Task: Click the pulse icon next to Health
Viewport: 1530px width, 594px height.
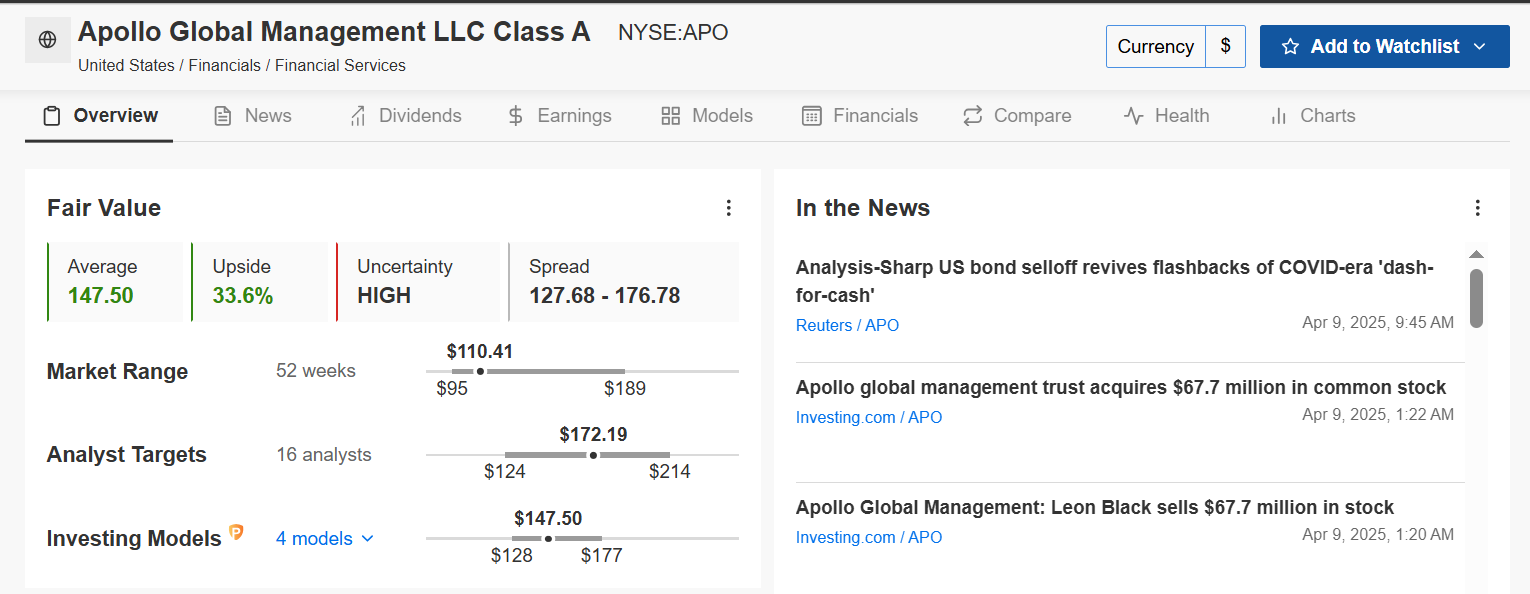Action: click(1133, 116)
